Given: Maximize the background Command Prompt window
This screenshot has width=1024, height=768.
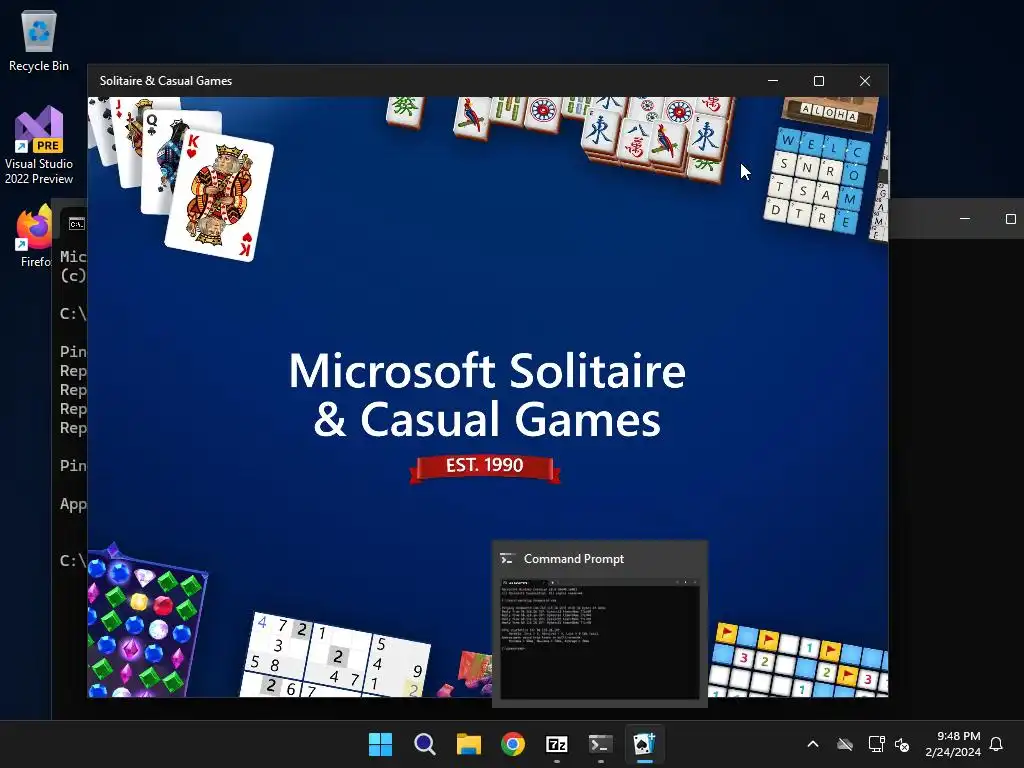Looking at the screenshot, I should click(1010, 219).
